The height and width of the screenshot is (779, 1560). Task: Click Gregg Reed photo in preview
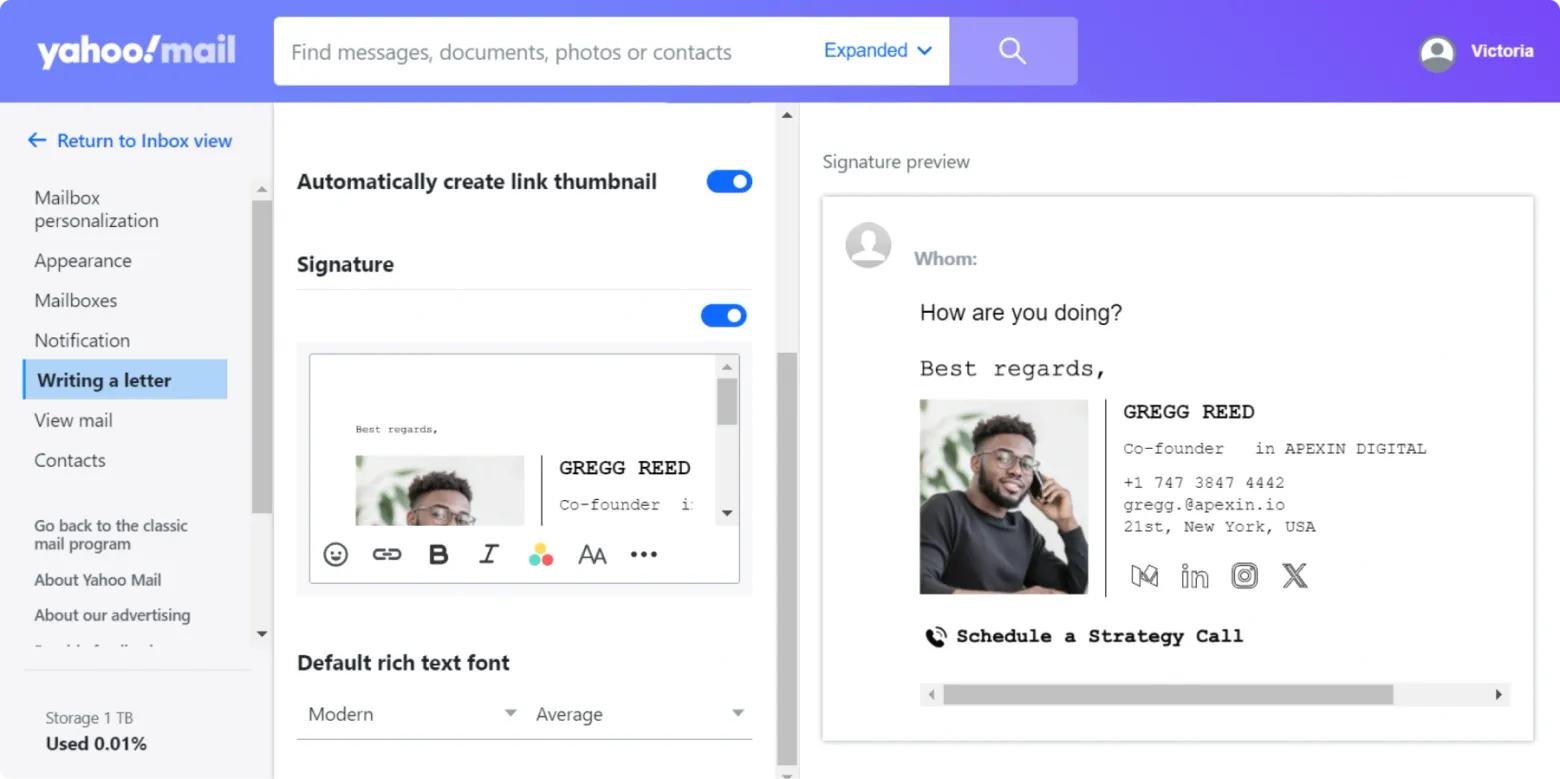coord(1004,497)
